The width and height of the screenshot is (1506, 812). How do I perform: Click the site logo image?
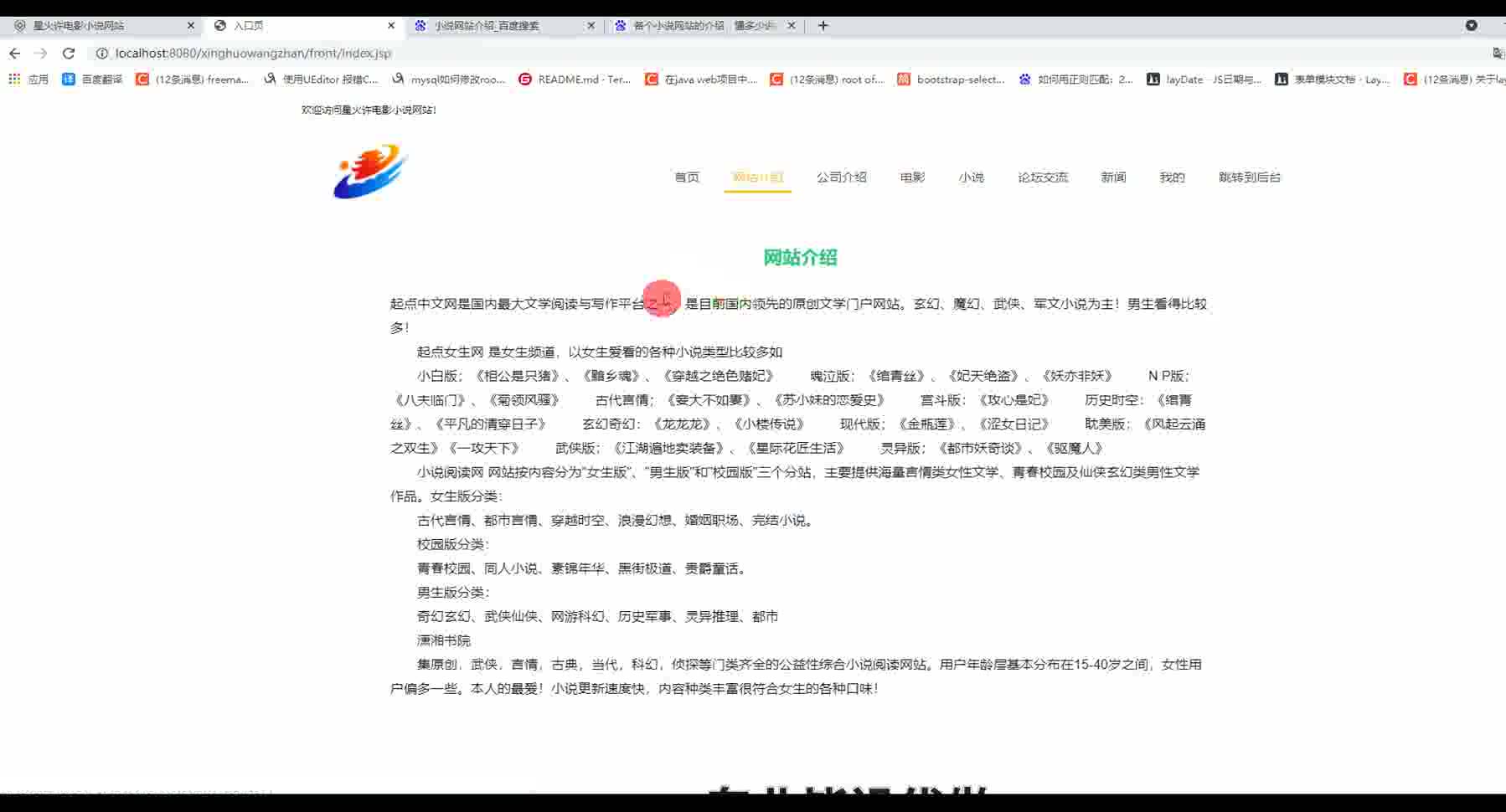tap(369, 171)
